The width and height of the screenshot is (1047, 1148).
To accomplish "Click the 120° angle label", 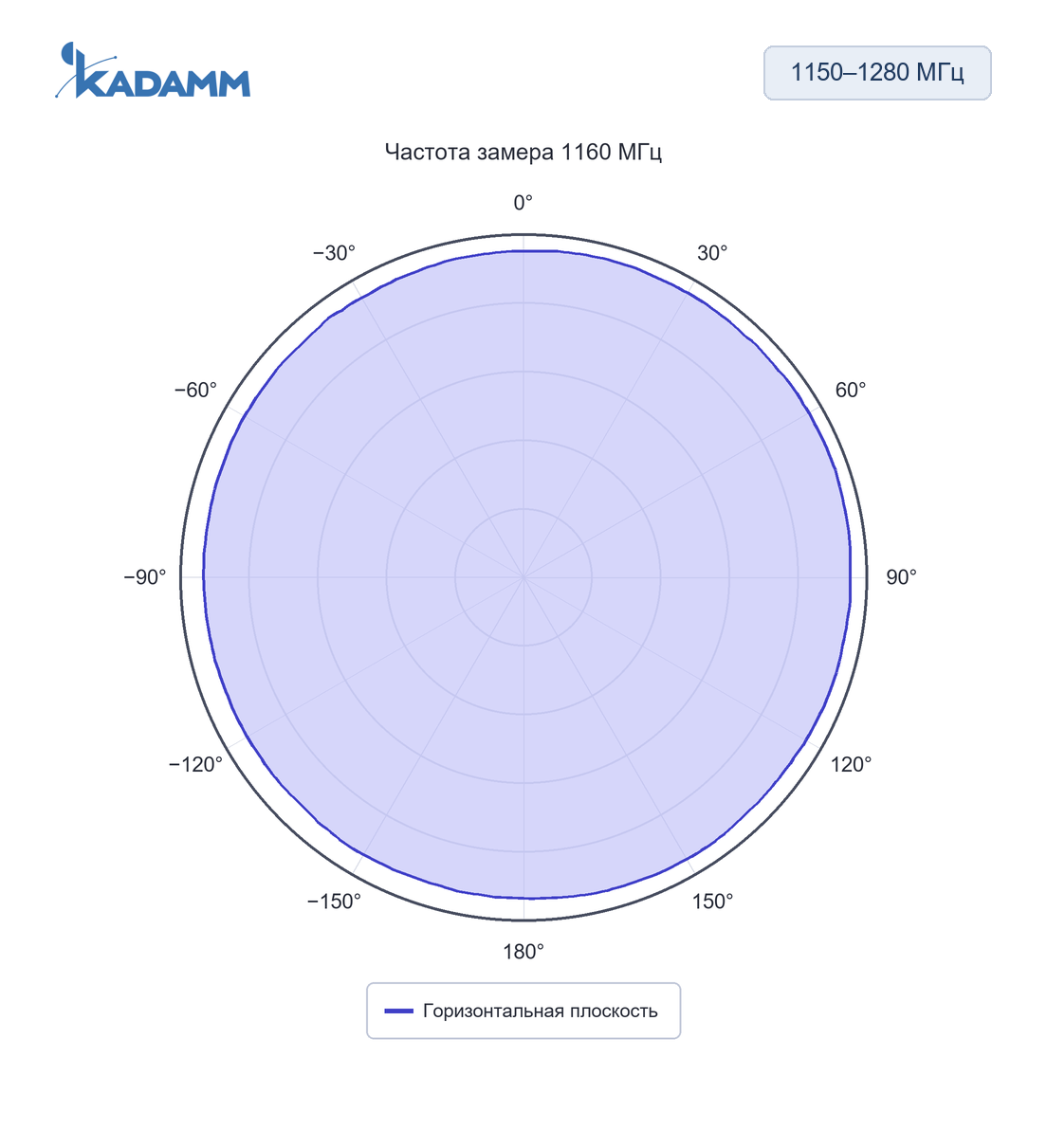I will click(x=851, y=764).
